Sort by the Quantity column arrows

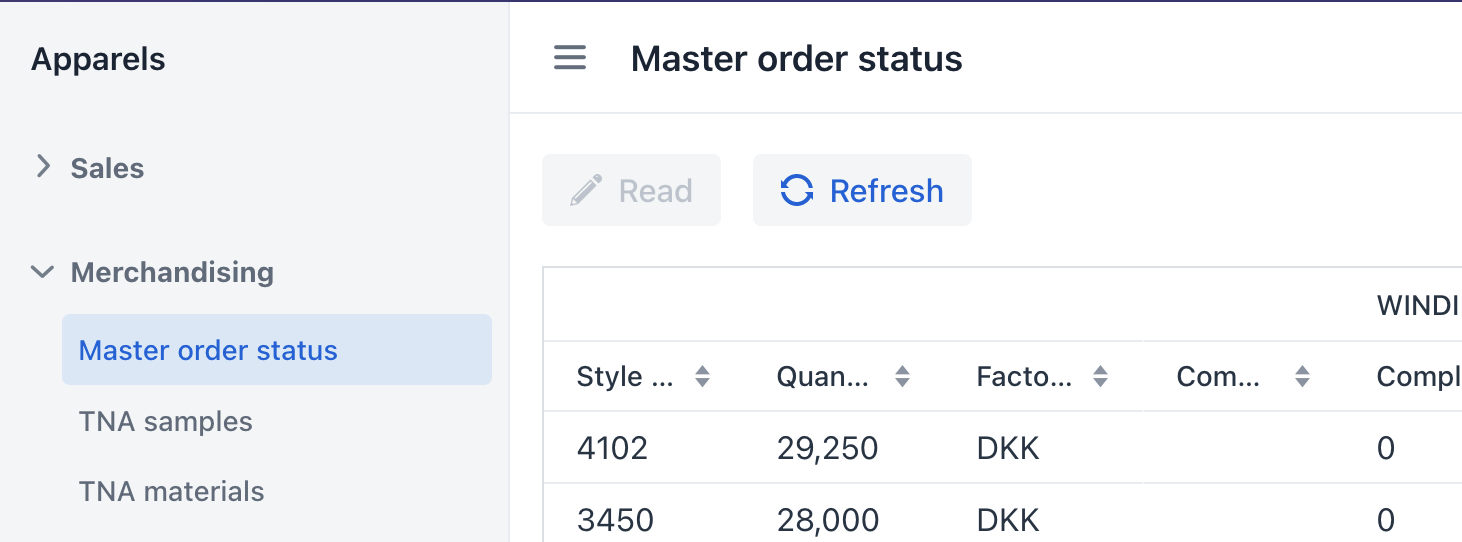pyautogui.click(x=902, y=376)
